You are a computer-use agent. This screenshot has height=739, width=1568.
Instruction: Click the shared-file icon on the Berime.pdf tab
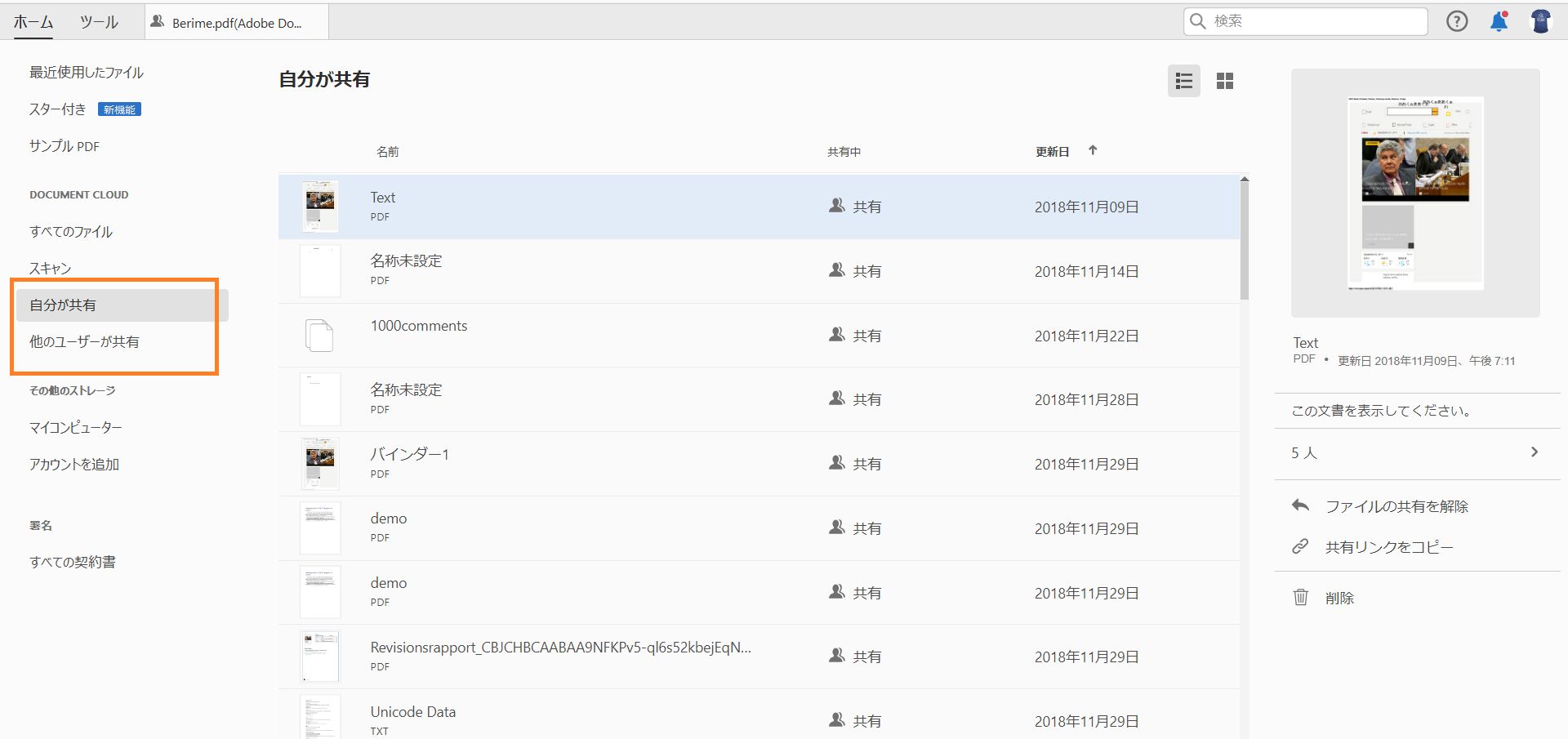[158, 21]
